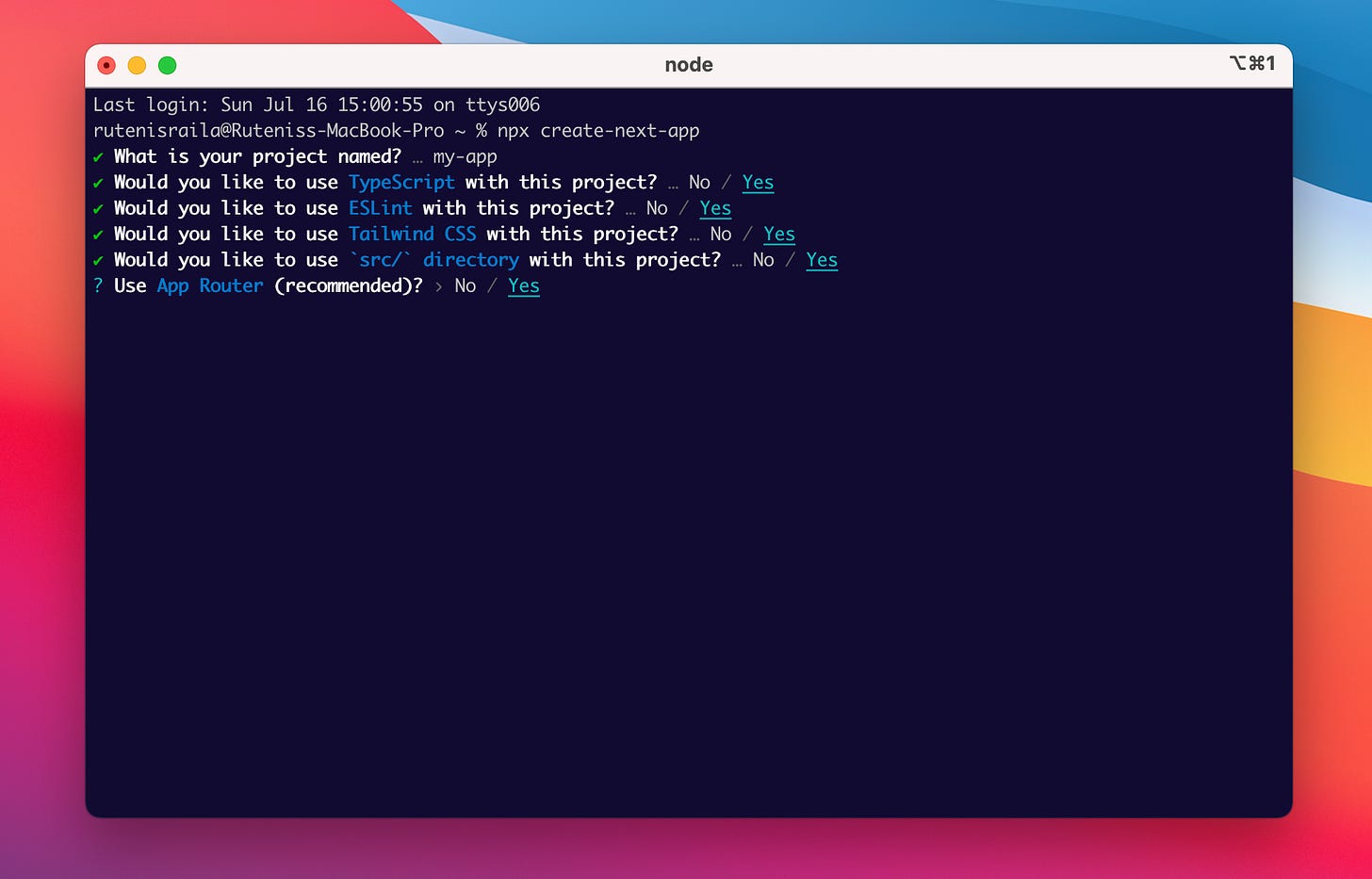1372x879 pixels.
Task: Click the 'my-app' project name answer
Action: tap(465, 157)
